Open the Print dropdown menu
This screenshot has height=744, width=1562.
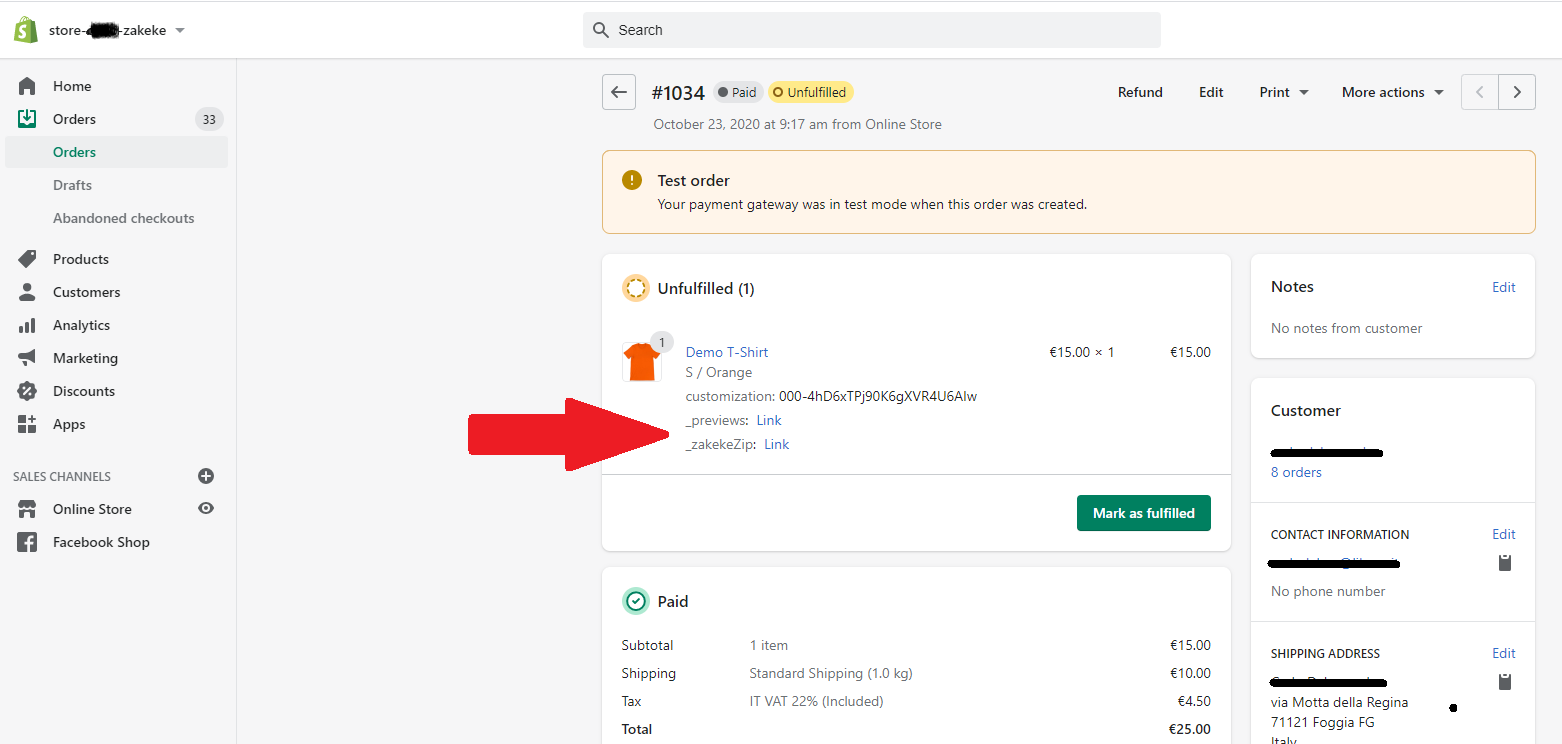pyautogui.click(x=1284, y=92)
